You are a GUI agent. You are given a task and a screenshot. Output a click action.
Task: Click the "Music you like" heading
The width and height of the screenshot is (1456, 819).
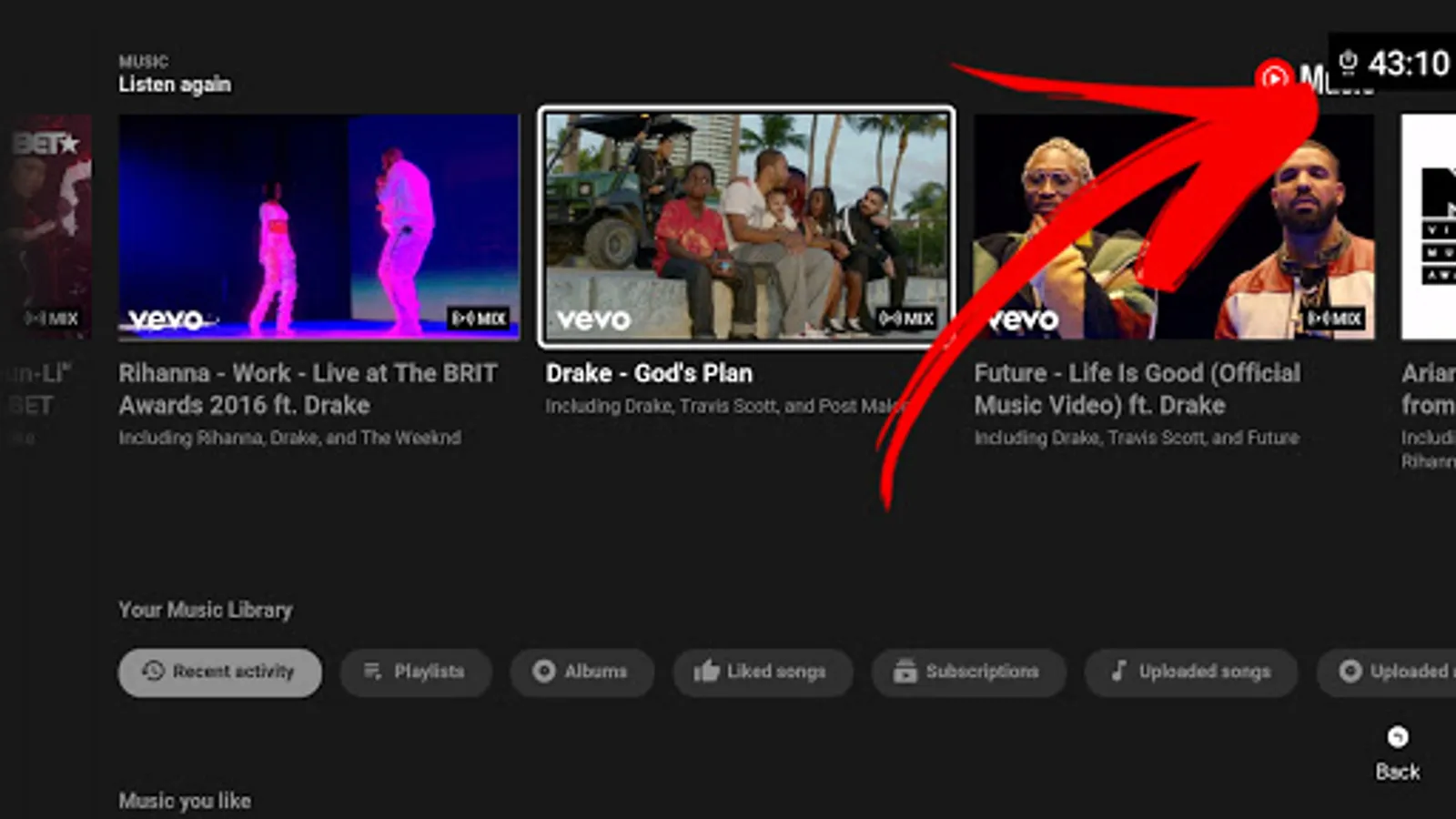point(185,801)
